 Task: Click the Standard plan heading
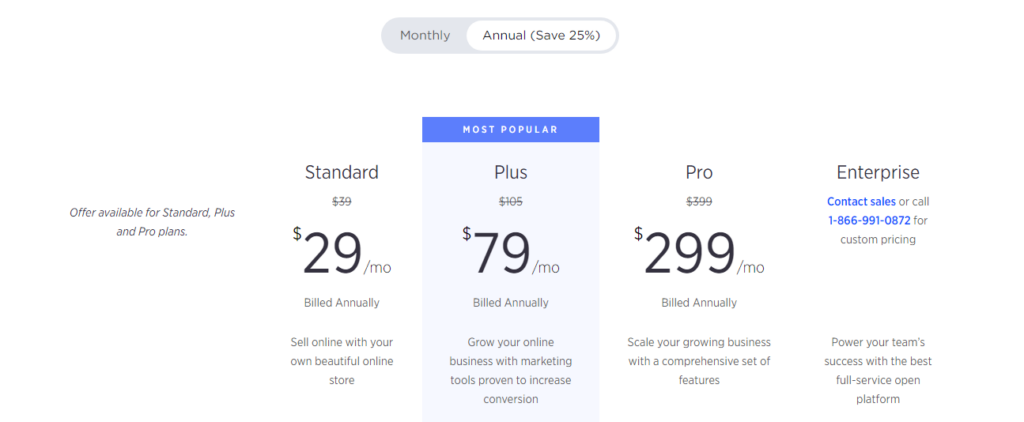[342, 172]
